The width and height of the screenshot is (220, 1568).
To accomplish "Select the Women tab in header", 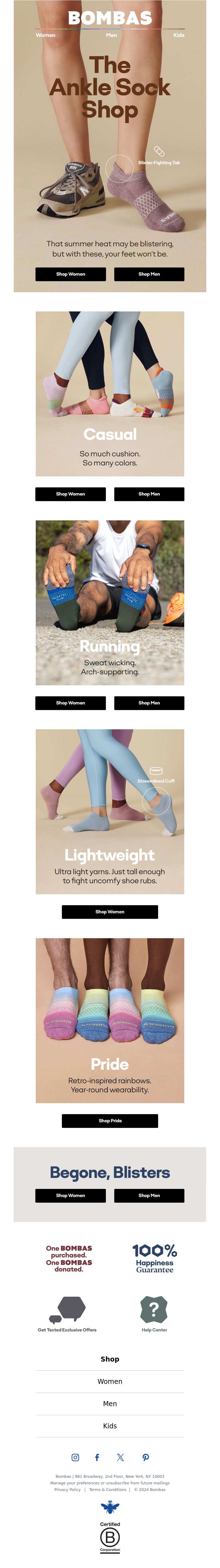I will [x=46, y=35].
